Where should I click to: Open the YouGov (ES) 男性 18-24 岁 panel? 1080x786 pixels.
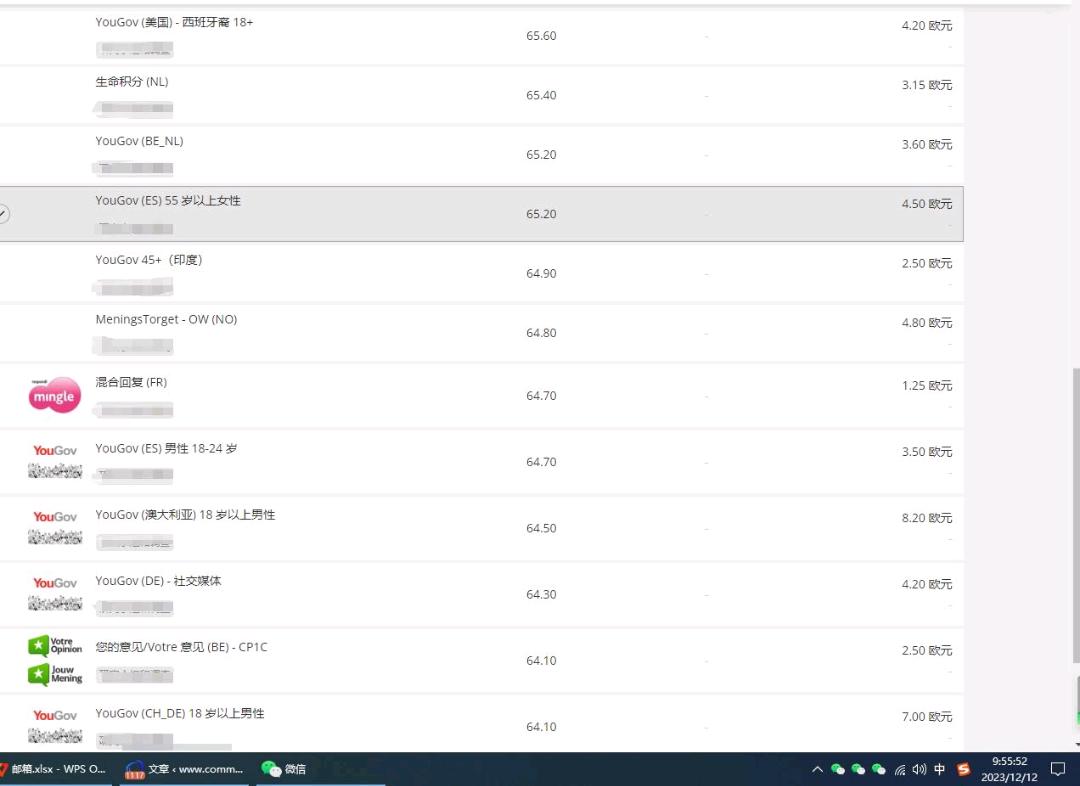[166, 448]
